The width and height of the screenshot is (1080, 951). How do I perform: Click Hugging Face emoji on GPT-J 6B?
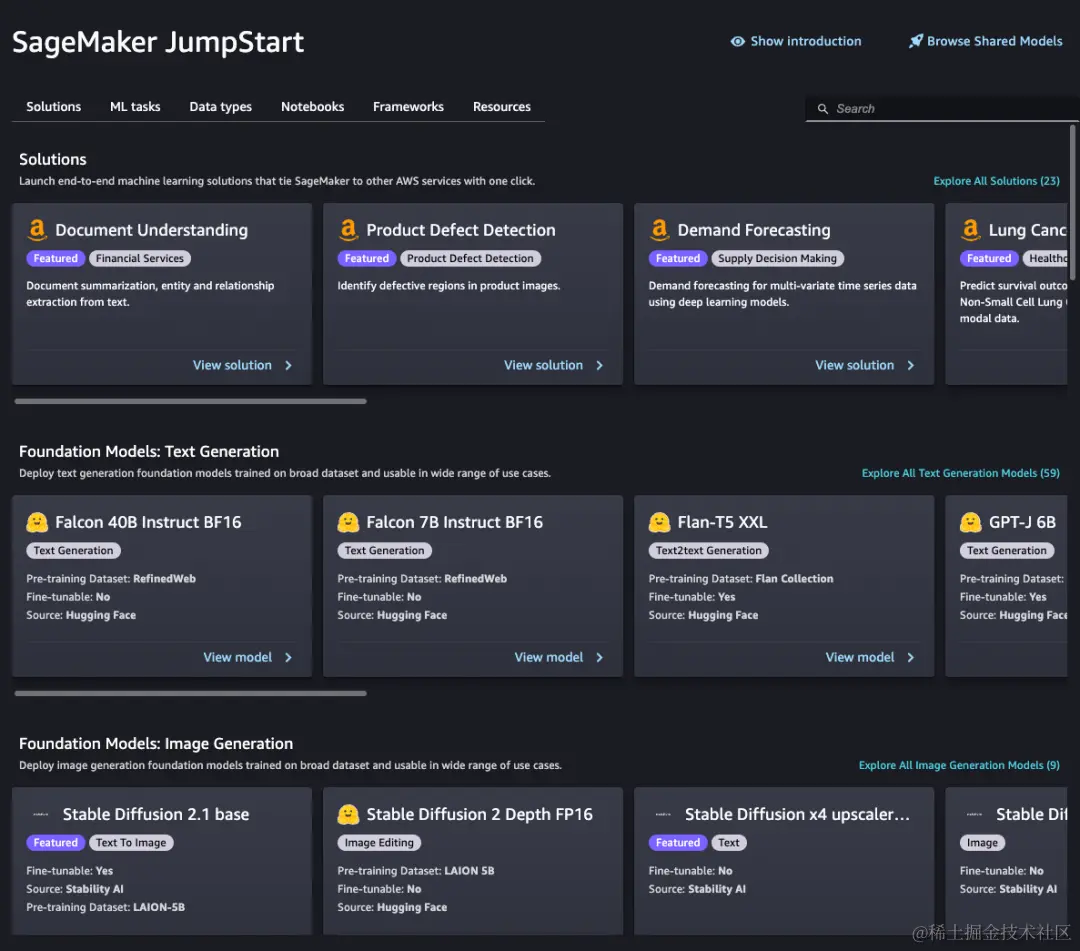[971, 522]
